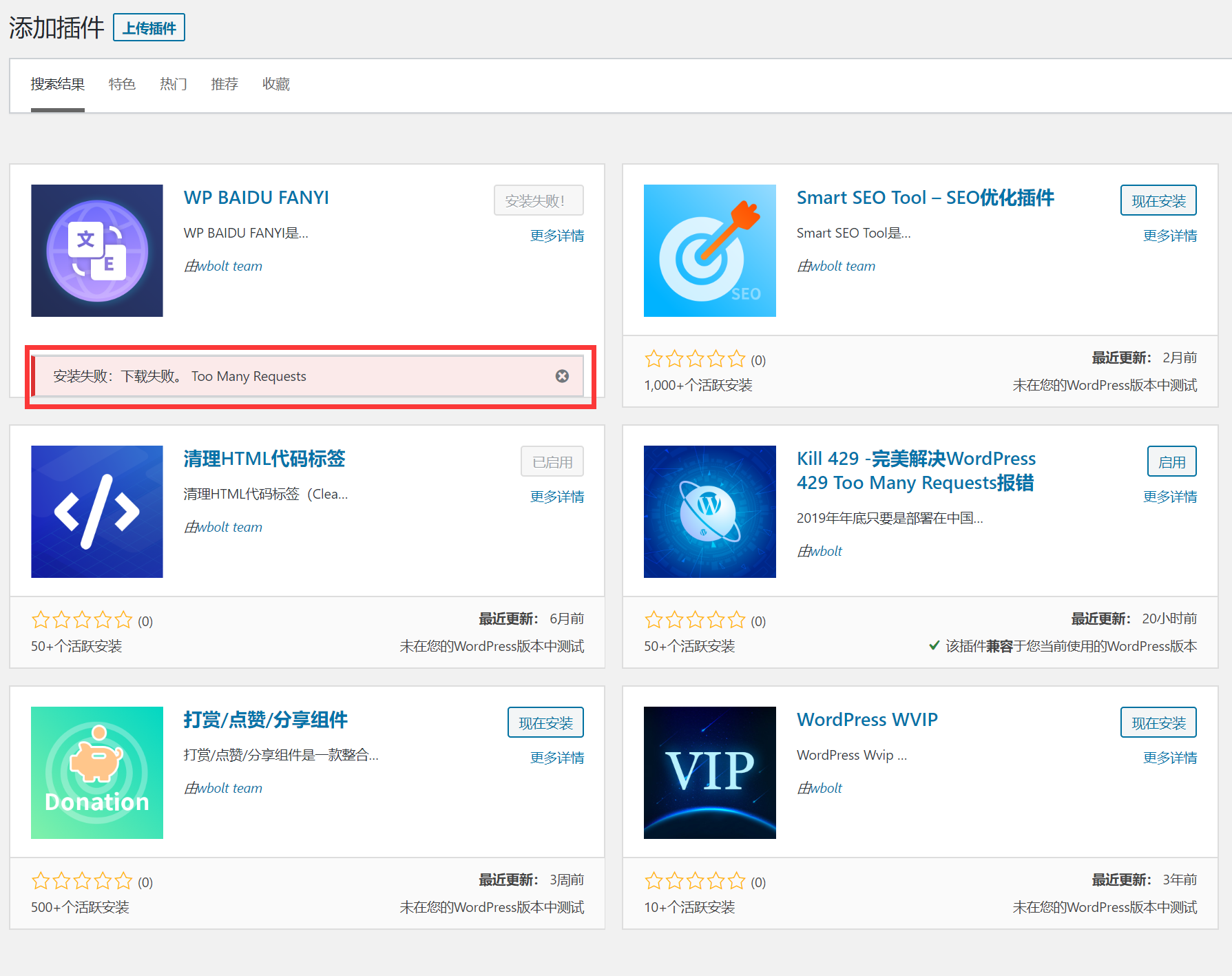Click the WordPress WVIP plugin icon
1232x976 pixels.
coord(709,772)
